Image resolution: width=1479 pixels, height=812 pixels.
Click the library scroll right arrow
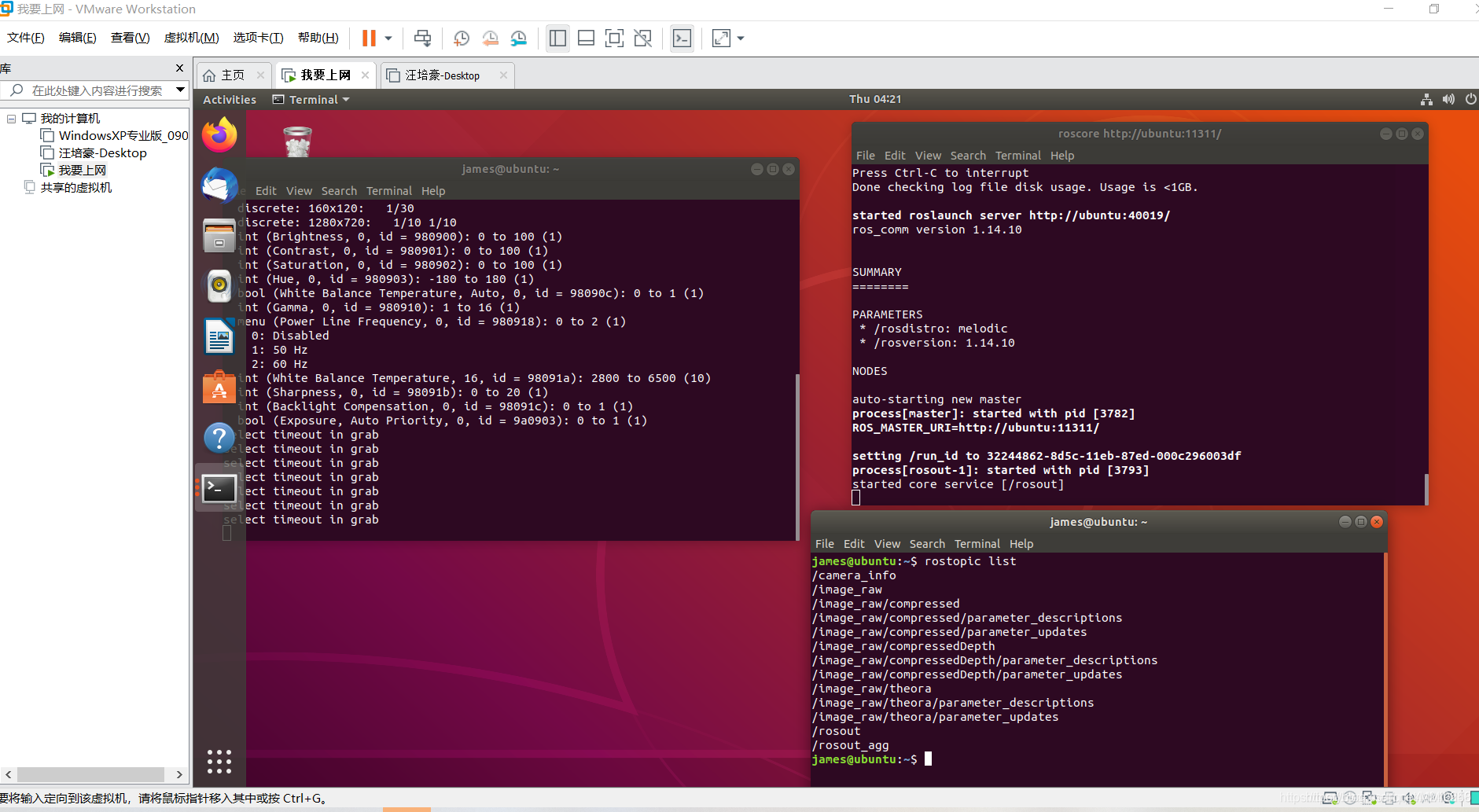coord(179,774)
